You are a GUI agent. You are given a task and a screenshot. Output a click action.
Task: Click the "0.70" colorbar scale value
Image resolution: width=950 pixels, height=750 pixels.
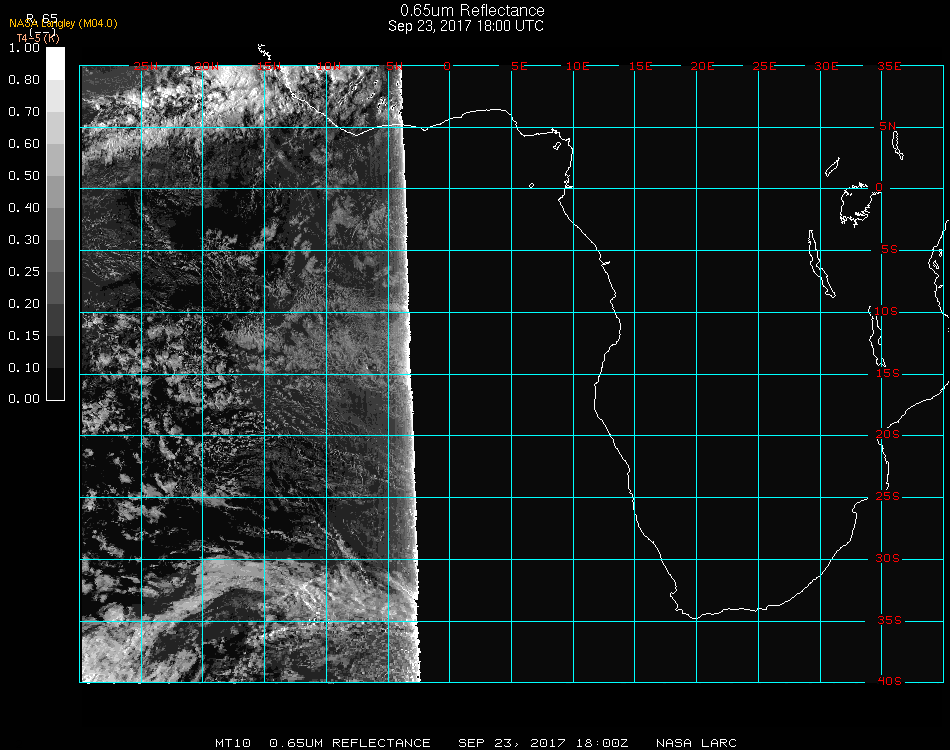coord(24,111)
